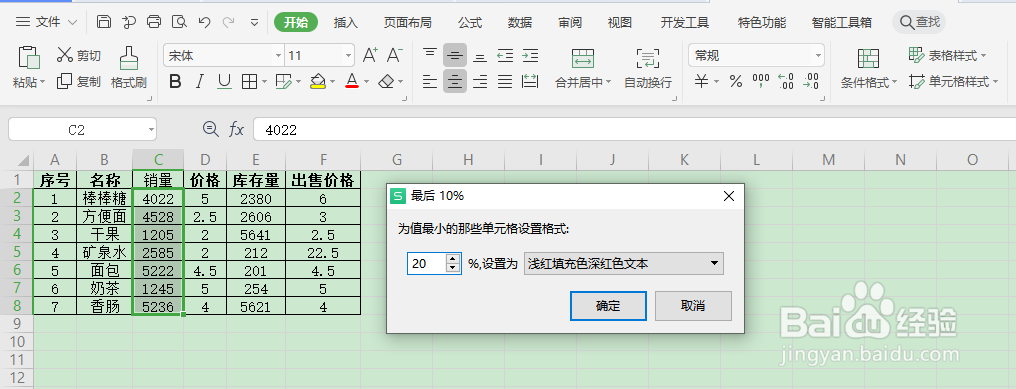The width and height of the screenshot is (1016, 389).
Task: Open the 开发工具 tab
Action: tap(685, 22)
